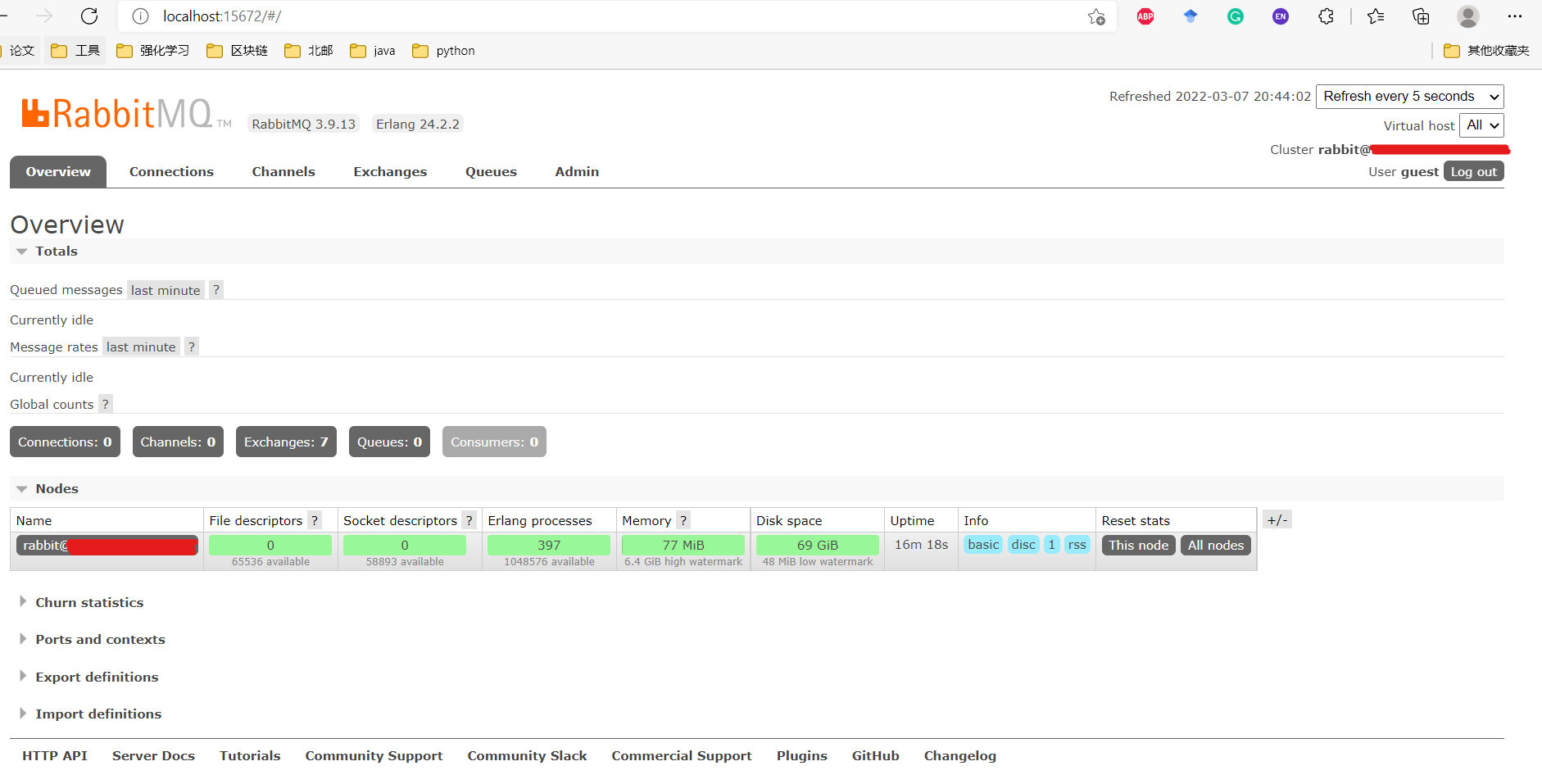Open help for File descriptors column
1542x784 pixels.
(x=315, y=521)
